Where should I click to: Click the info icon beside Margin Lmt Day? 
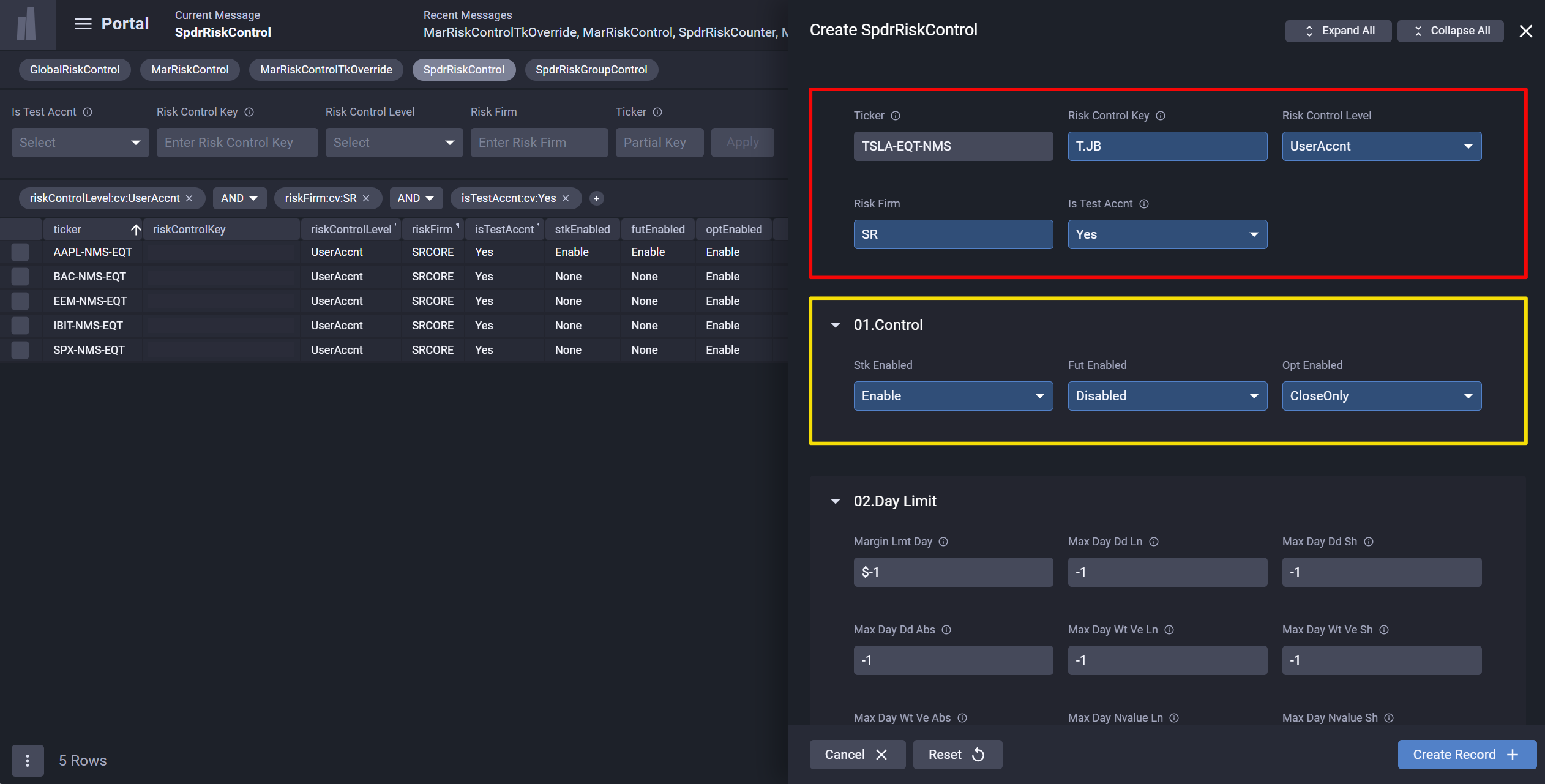(943, 542)
